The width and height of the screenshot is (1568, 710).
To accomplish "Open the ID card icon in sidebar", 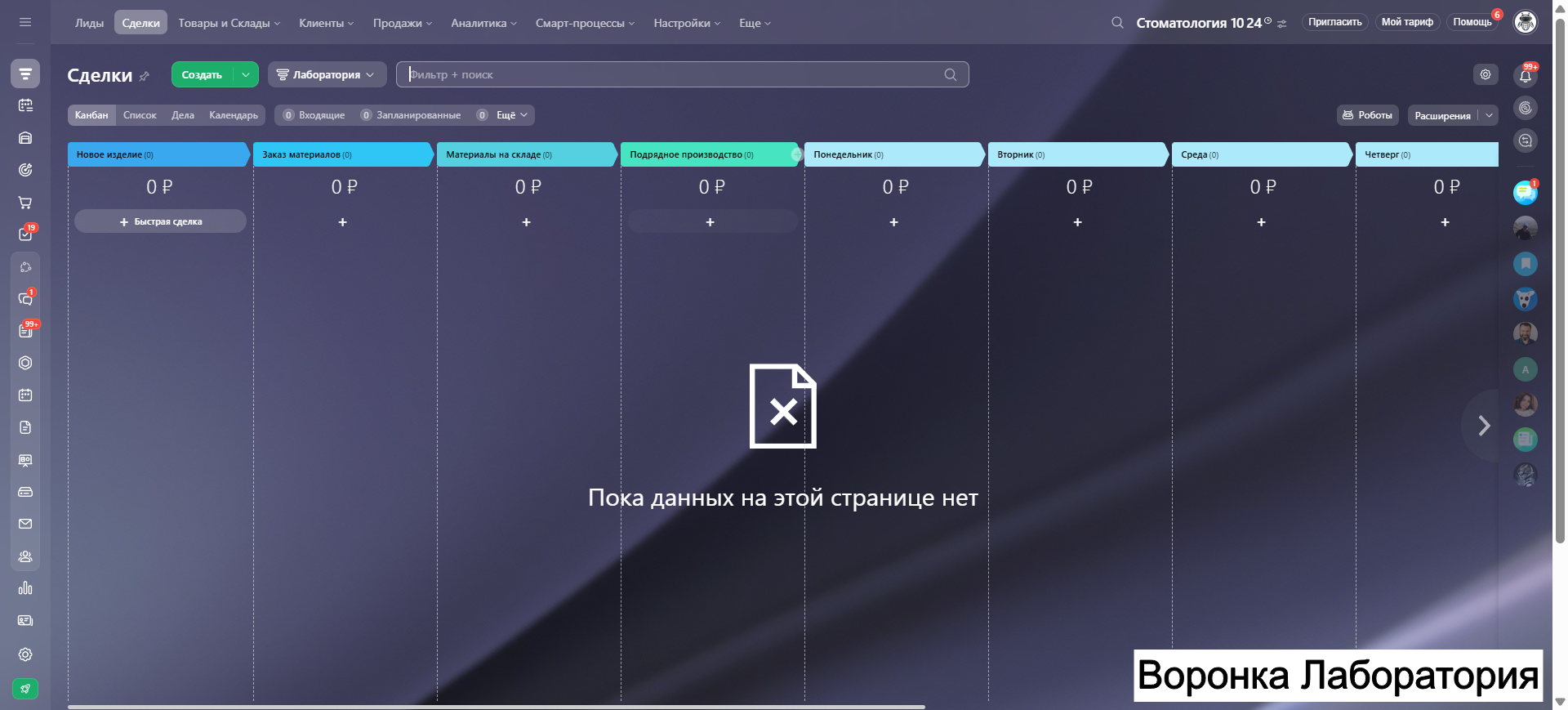I will pyautogui.click(x=25, y=621).
